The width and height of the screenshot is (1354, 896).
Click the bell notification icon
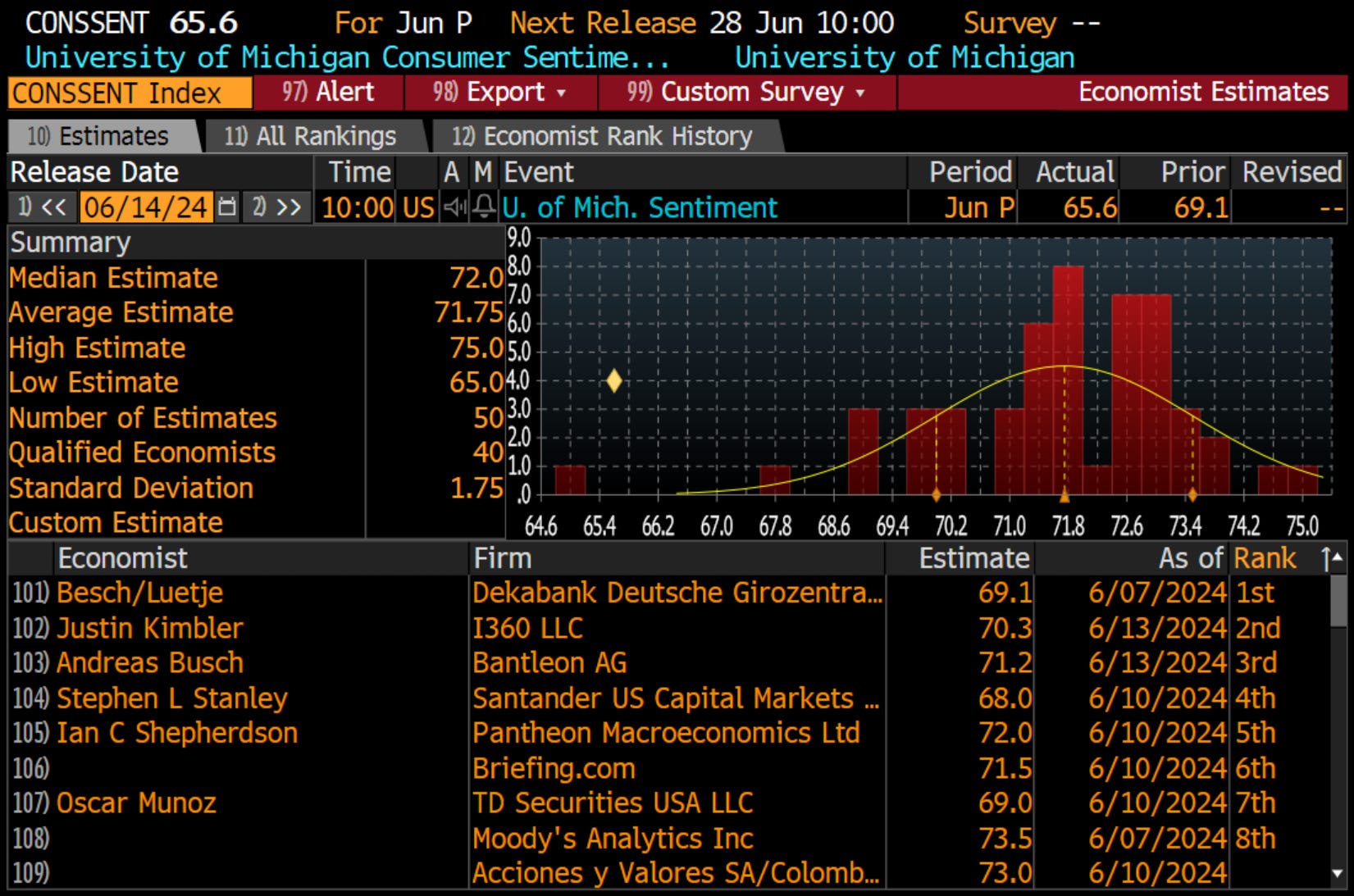(x=484, y=207)
